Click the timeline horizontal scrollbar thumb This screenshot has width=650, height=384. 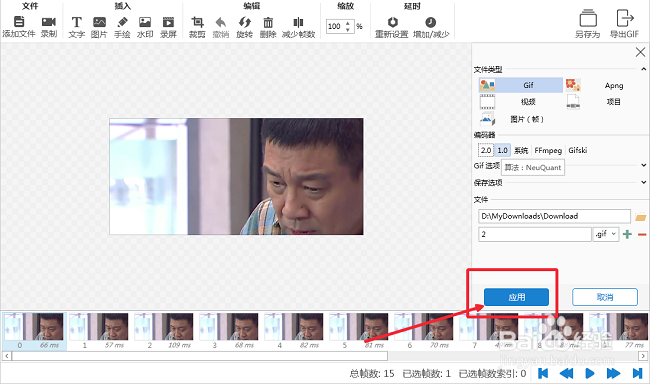[x=200, y=356]
